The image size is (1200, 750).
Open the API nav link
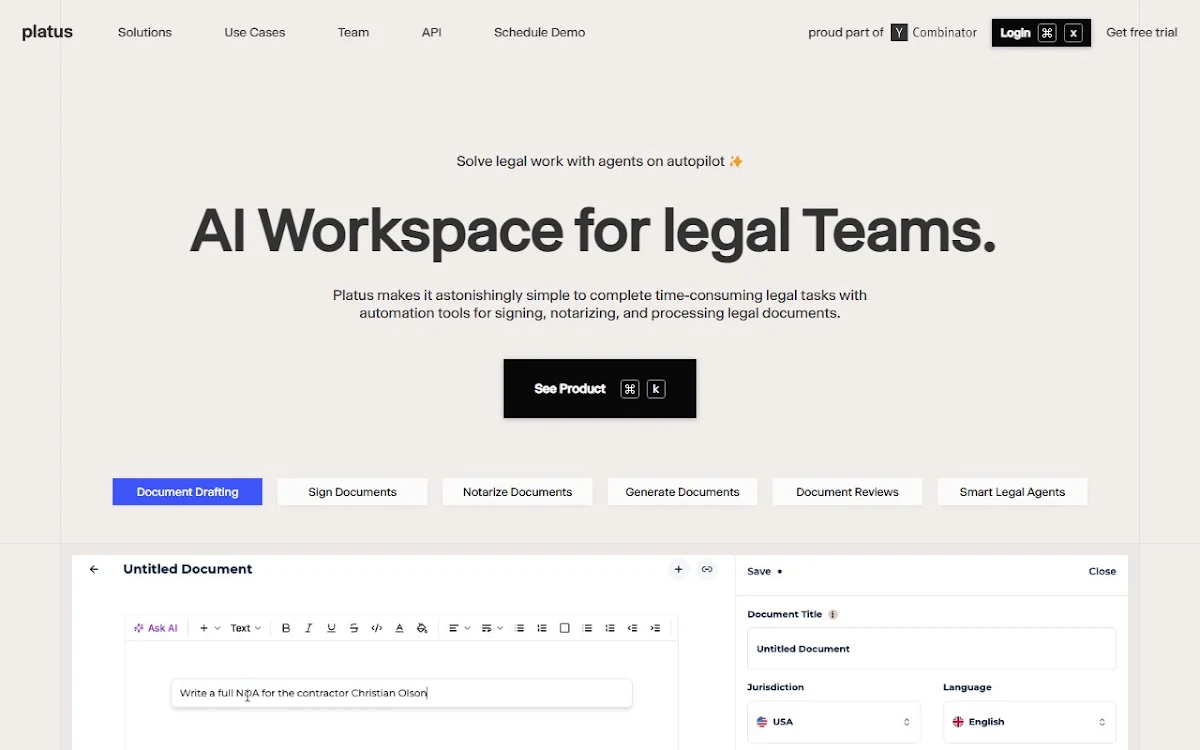tap(431, 33)
